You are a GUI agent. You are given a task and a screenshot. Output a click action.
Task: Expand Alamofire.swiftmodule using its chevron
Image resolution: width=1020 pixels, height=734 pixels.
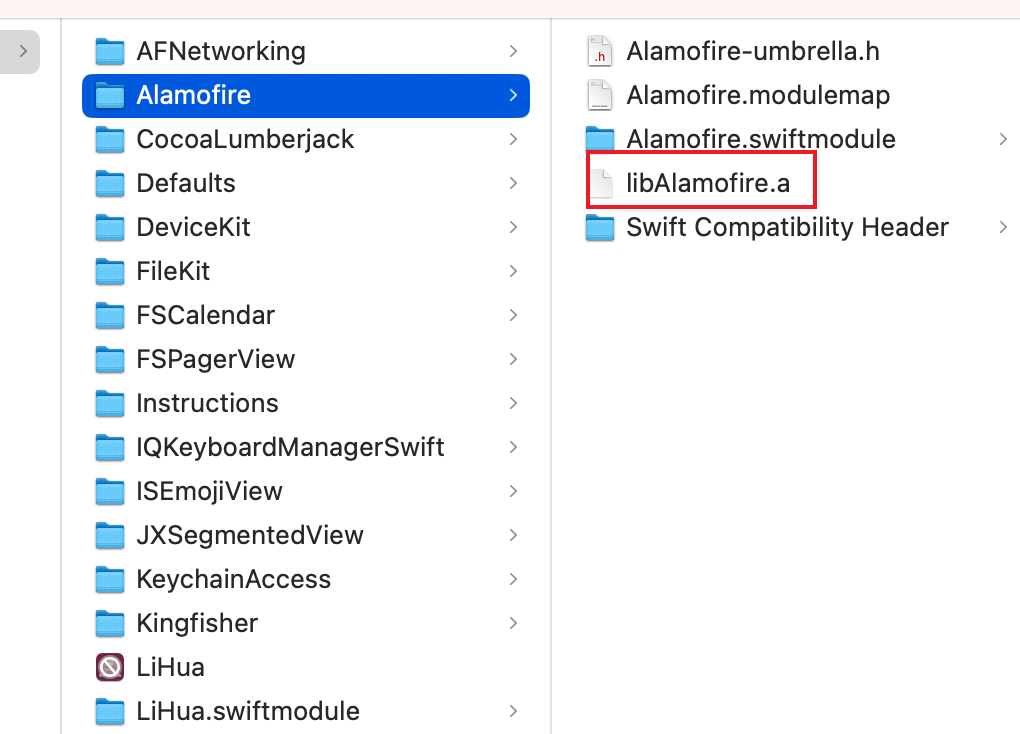[1003, 139]
